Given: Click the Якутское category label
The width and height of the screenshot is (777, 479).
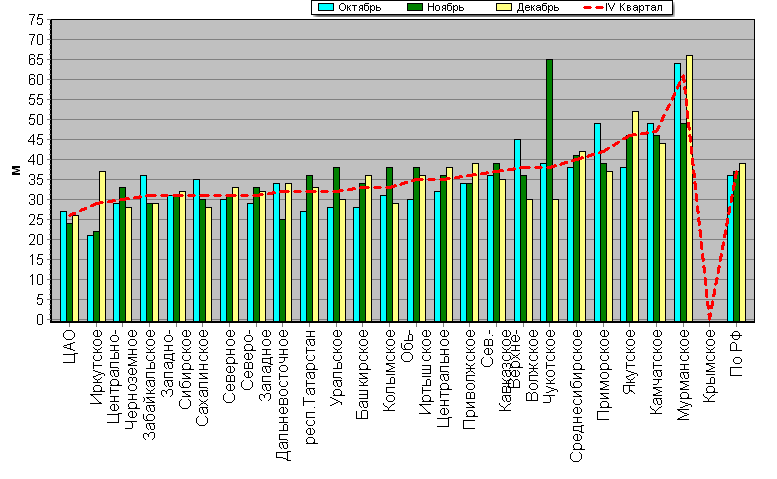Looking at the screenshot, I should (630, 362).
